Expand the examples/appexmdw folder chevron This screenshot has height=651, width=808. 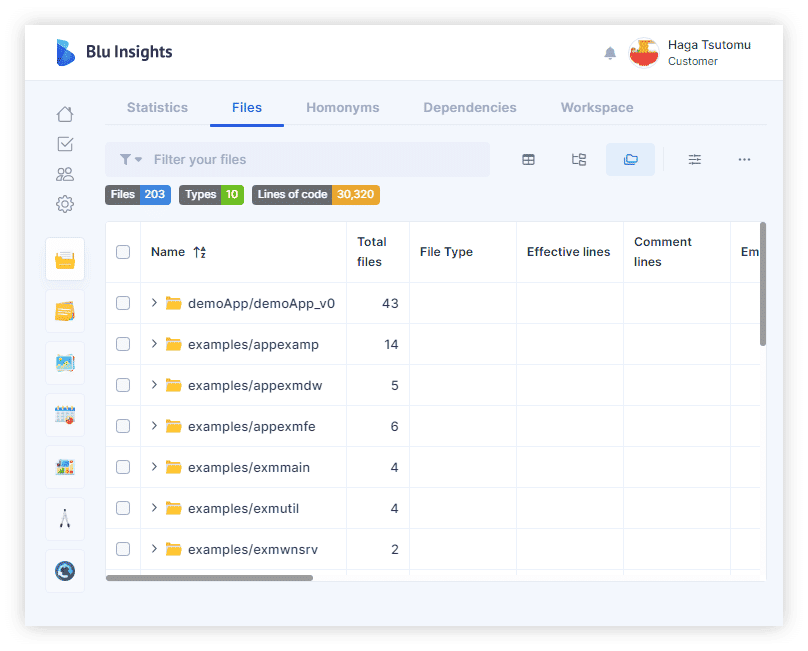154,385
